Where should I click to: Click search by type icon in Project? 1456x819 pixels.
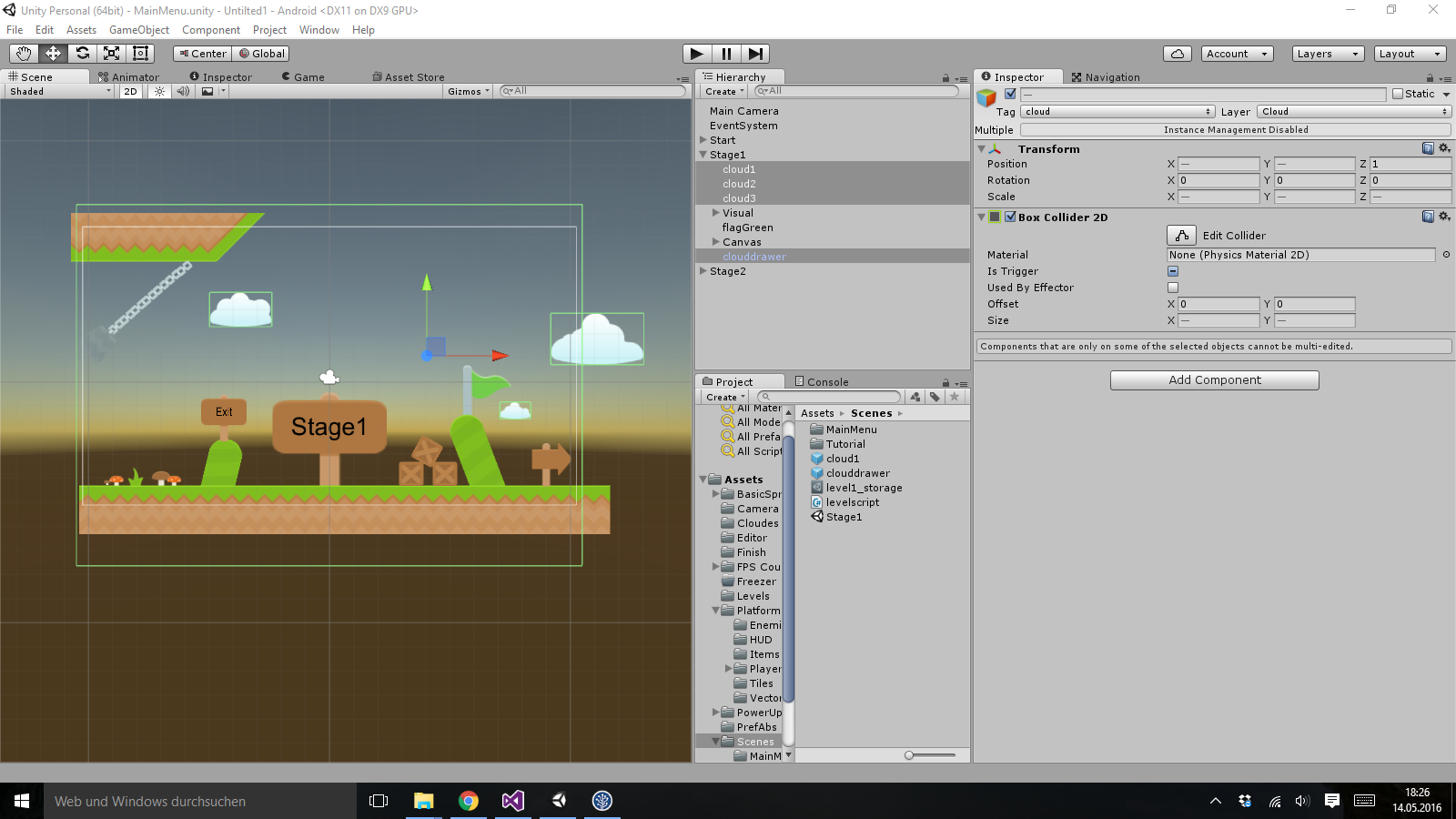(x=915, y=397)
